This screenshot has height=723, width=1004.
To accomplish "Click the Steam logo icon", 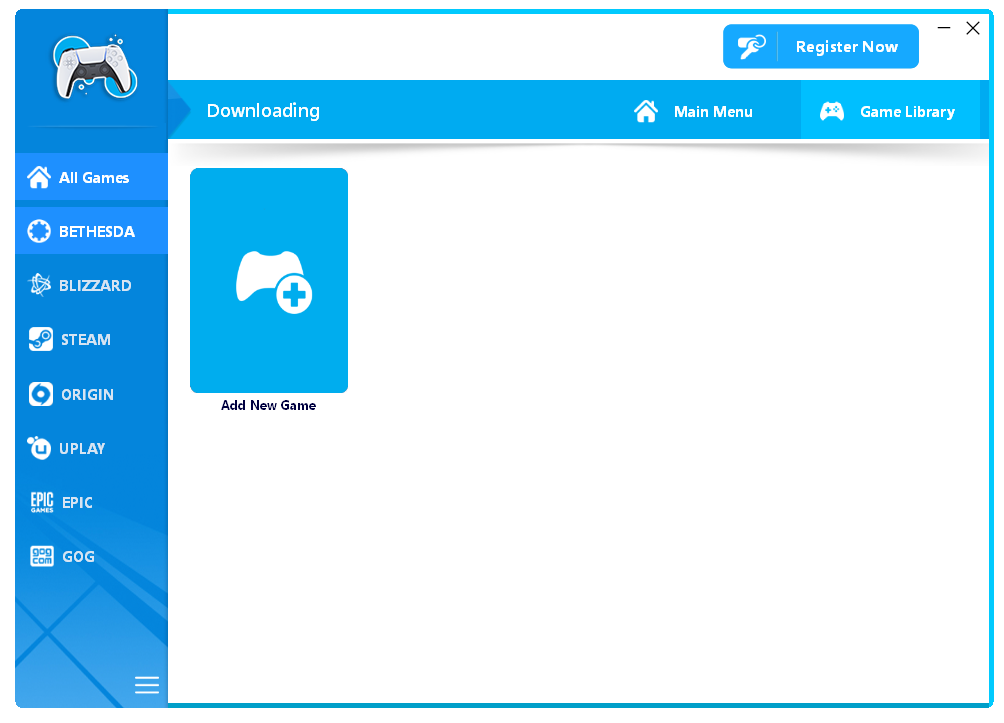I will point(40,339).
